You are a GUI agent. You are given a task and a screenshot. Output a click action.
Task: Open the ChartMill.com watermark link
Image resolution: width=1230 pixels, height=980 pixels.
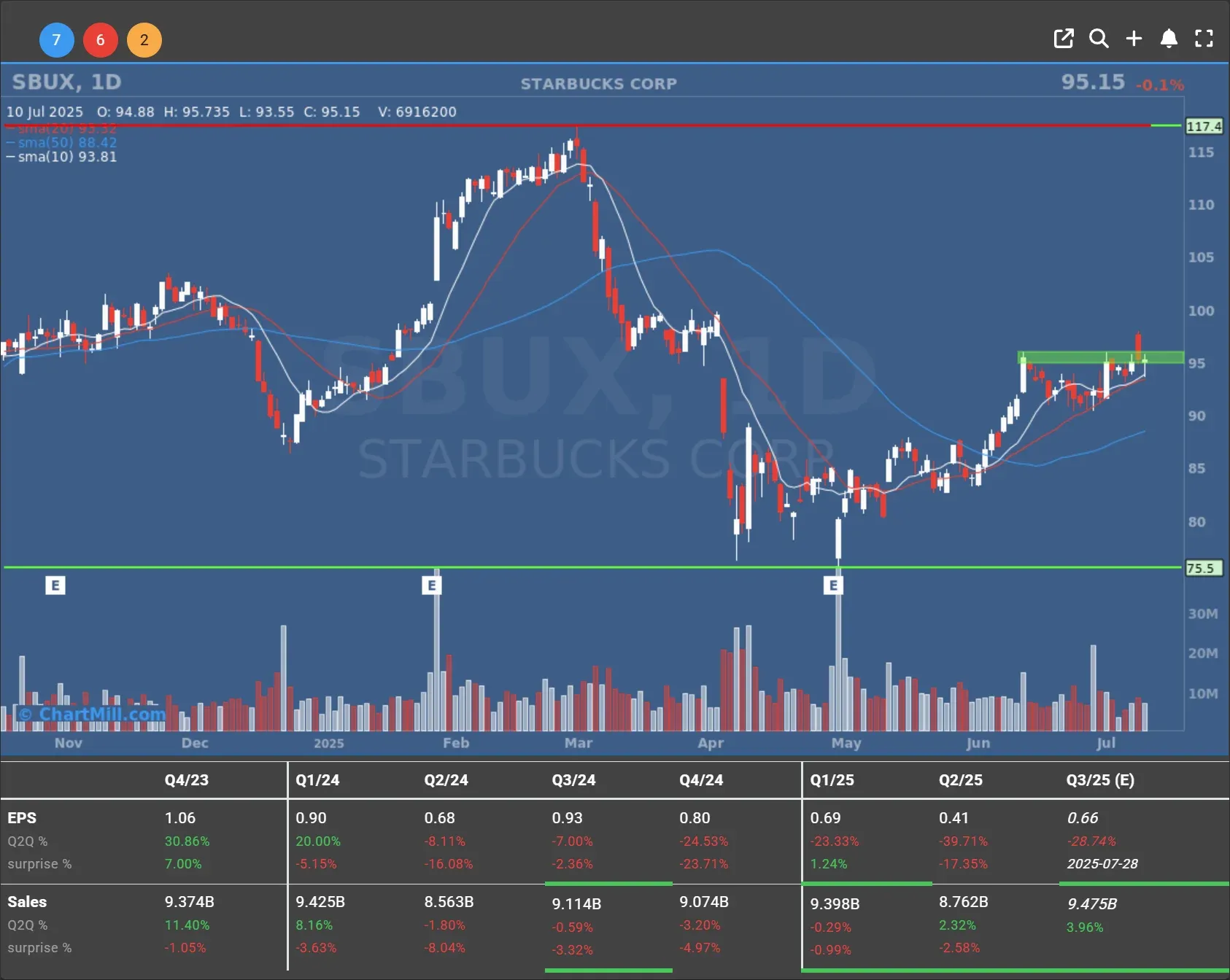(x=93, y=714)
